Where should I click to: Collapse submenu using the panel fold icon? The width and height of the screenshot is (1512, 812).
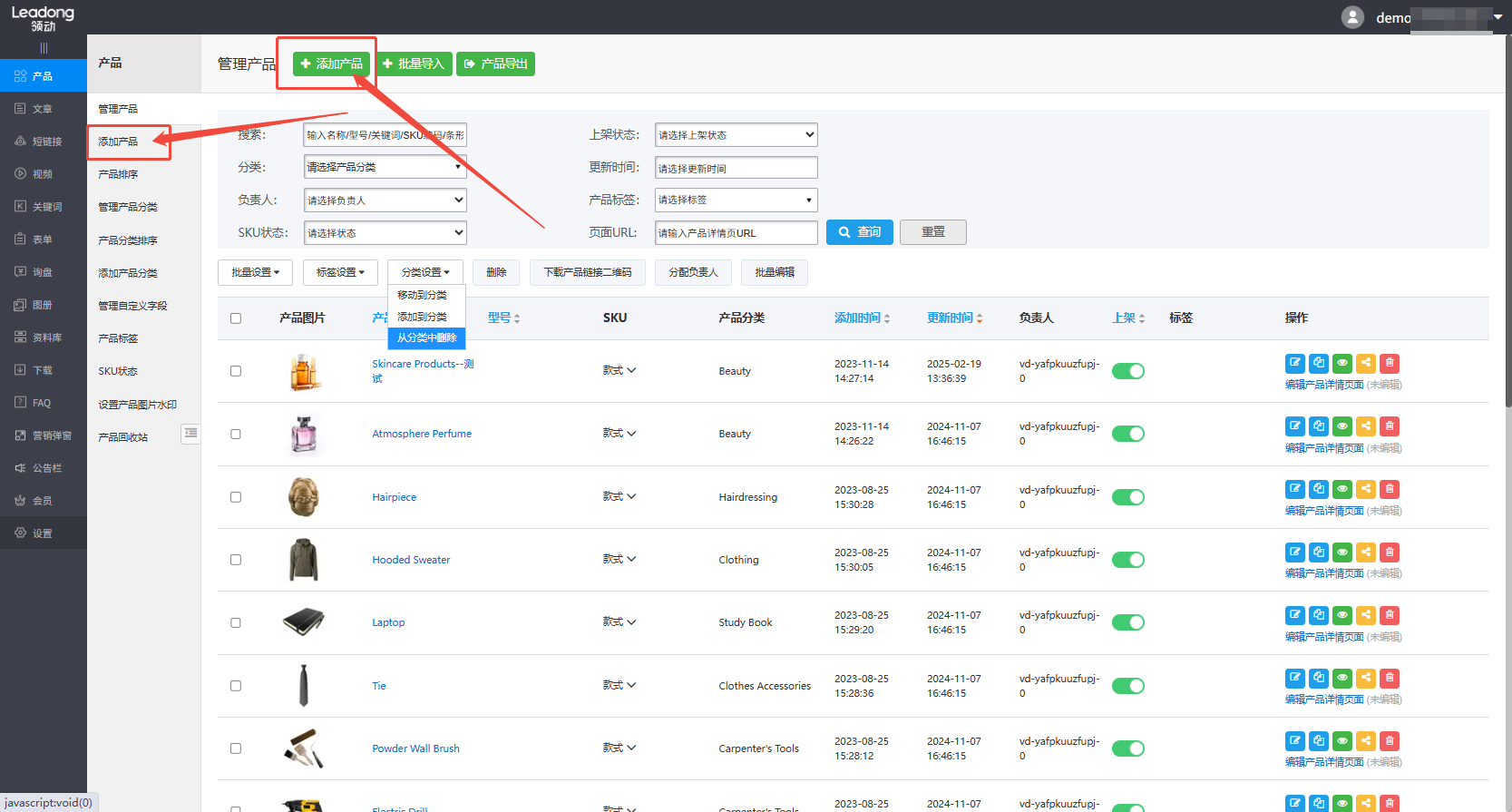(190, 434)
